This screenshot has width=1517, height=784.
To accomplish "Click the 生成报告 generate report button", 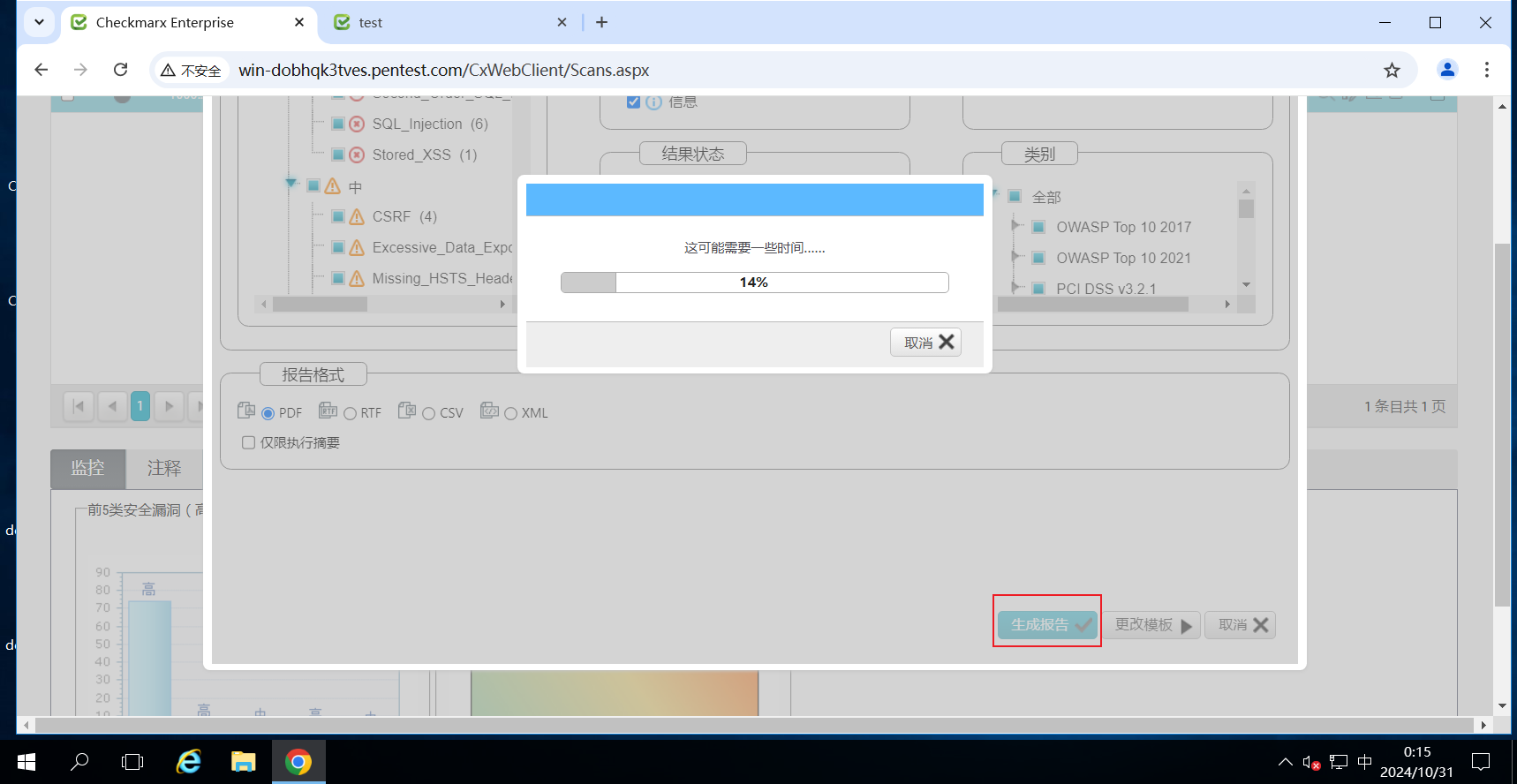I will click(1048, 625).
